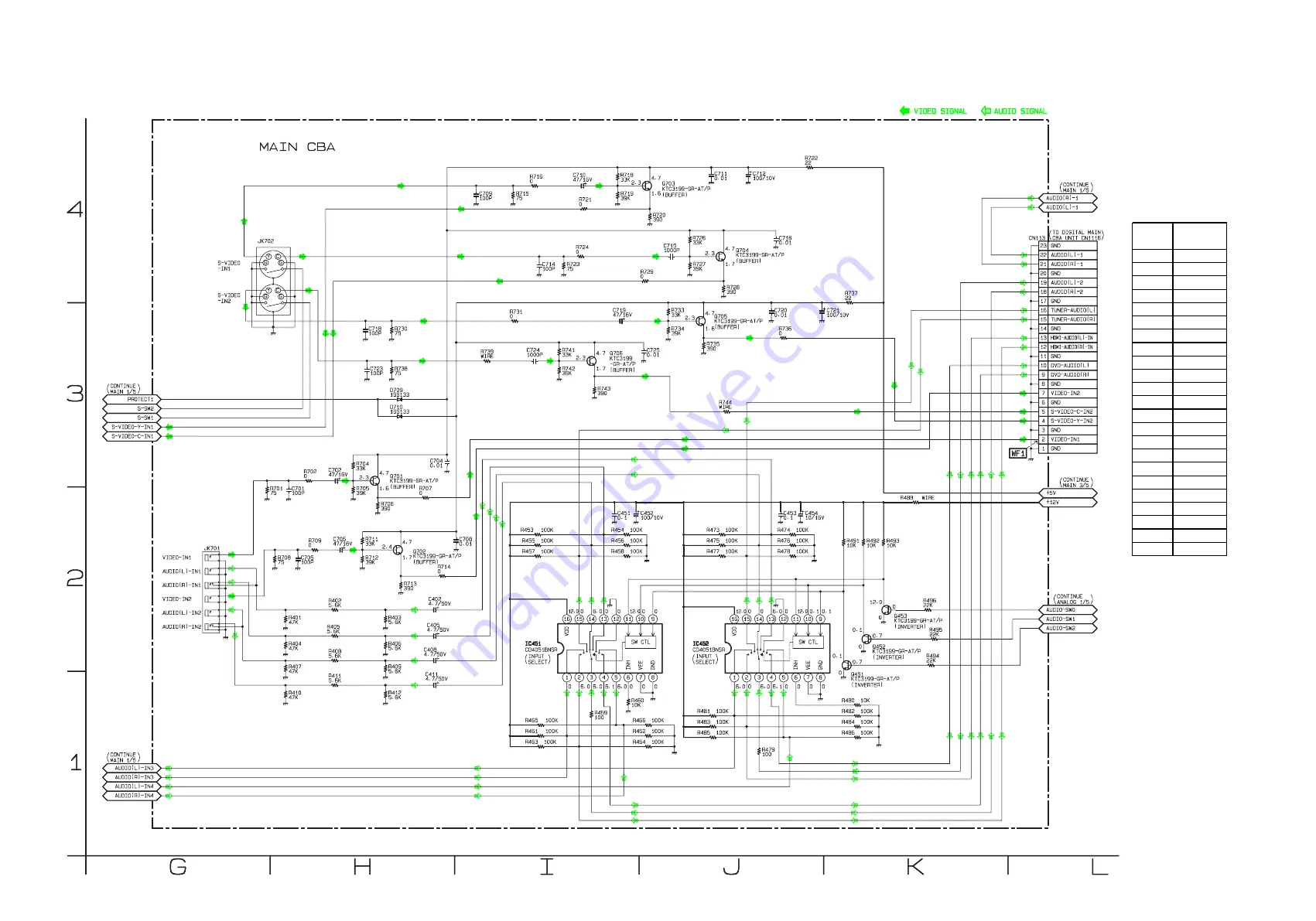Click the AUDIO(R)-IN2 label beside JK701
The width and height of the screenshot is (1316, 921).
coord(181,626)
